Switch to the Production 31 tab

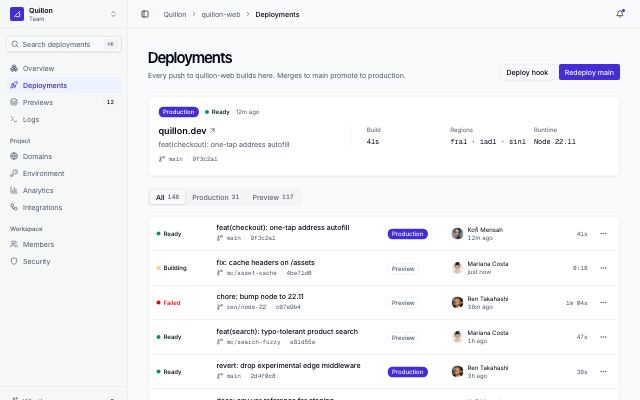point(215,197)
